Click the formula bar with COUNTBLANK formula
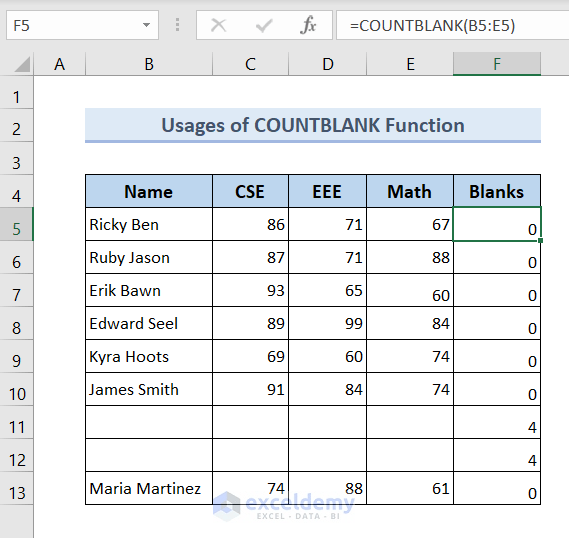 [453, 25]
